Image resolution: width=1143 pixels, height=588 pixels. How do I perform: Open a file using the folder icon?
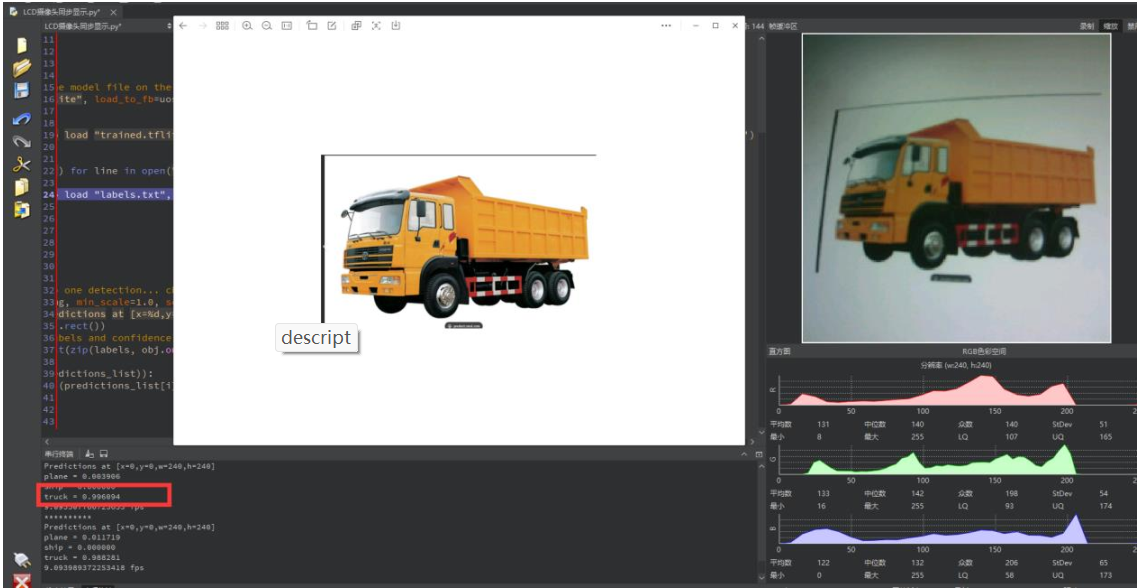[x=22, y=68]
